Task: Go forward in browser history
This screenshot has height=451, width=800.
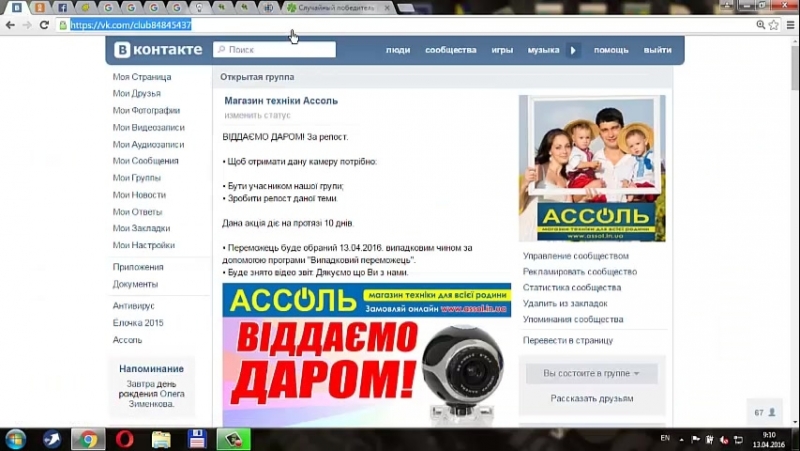Action: click(27, 24)
